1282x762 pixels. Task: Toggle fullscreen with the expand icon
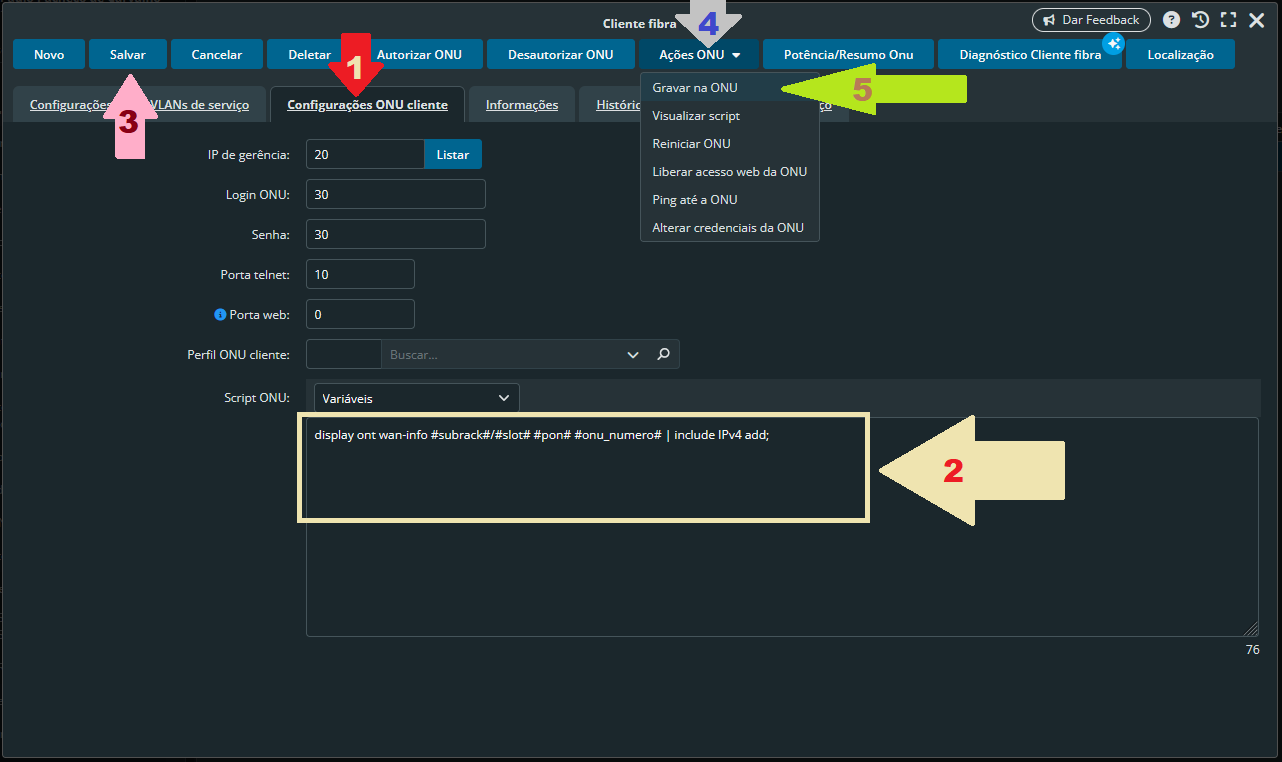1228,20
